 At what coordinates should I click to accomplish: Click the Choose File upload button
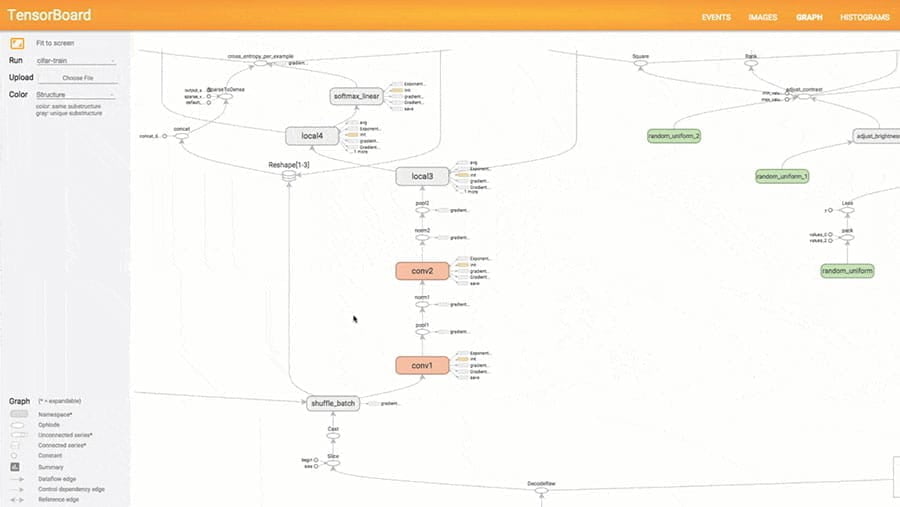pyautogui.click(x=77, y=77)
